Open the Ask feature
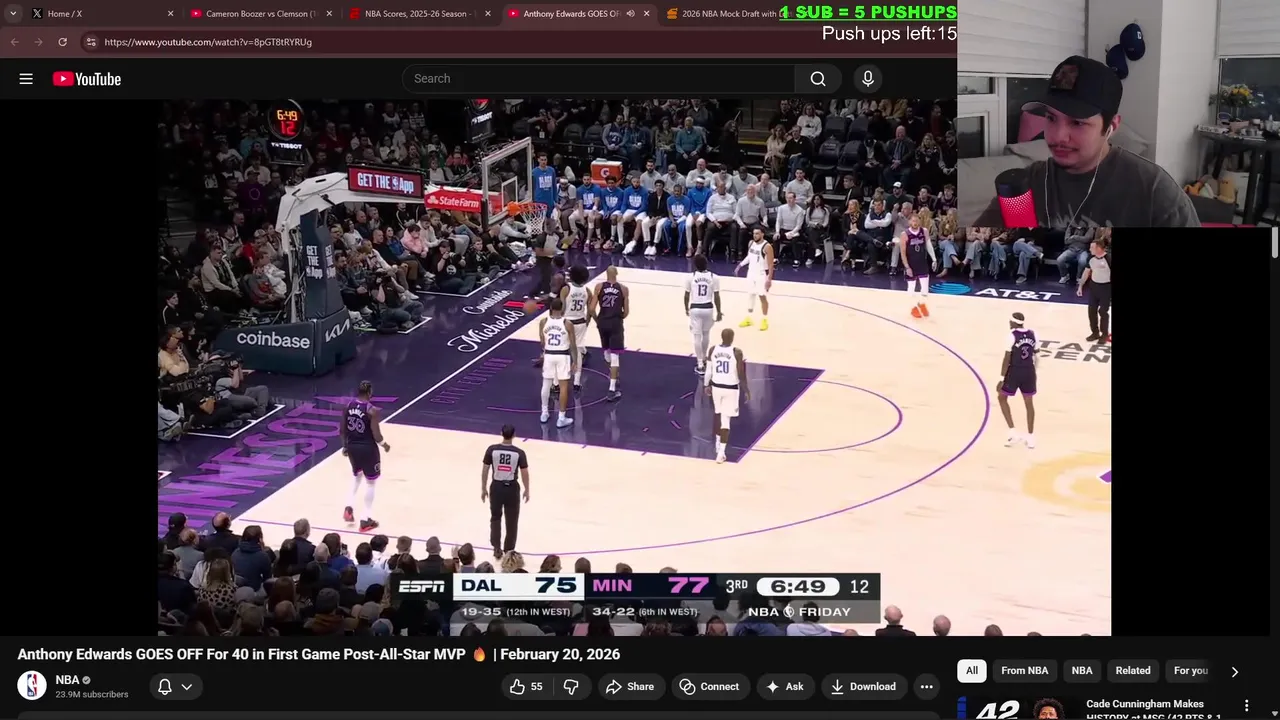Image resolution: width=1280 pixels, height=720 pixels. click(785, 686)
